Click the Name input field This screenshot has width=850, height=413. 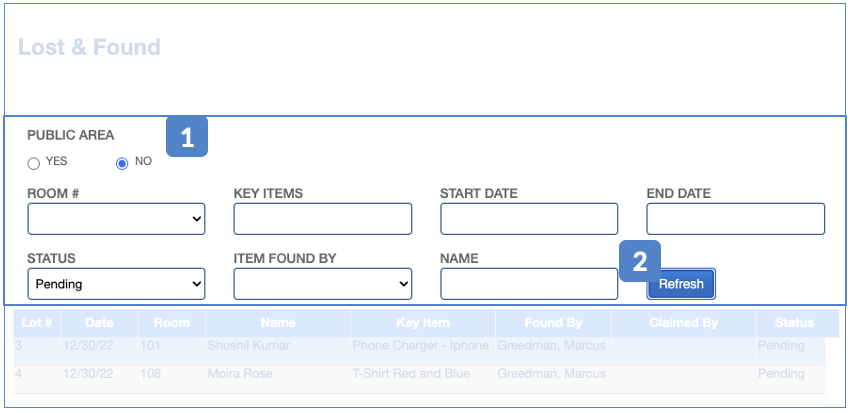[x=529, y=284]
